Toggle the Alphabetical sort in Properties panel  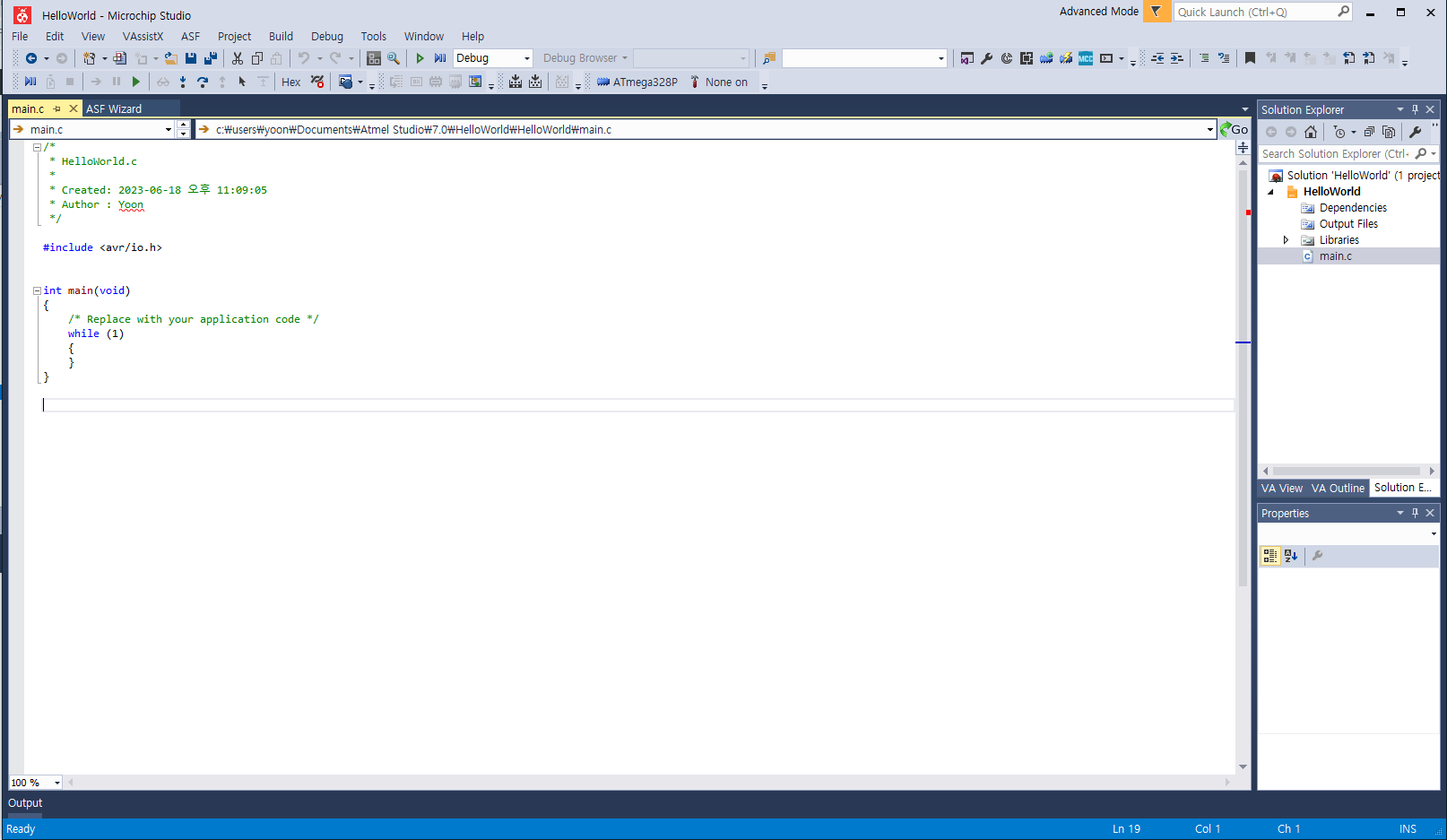1291,556
